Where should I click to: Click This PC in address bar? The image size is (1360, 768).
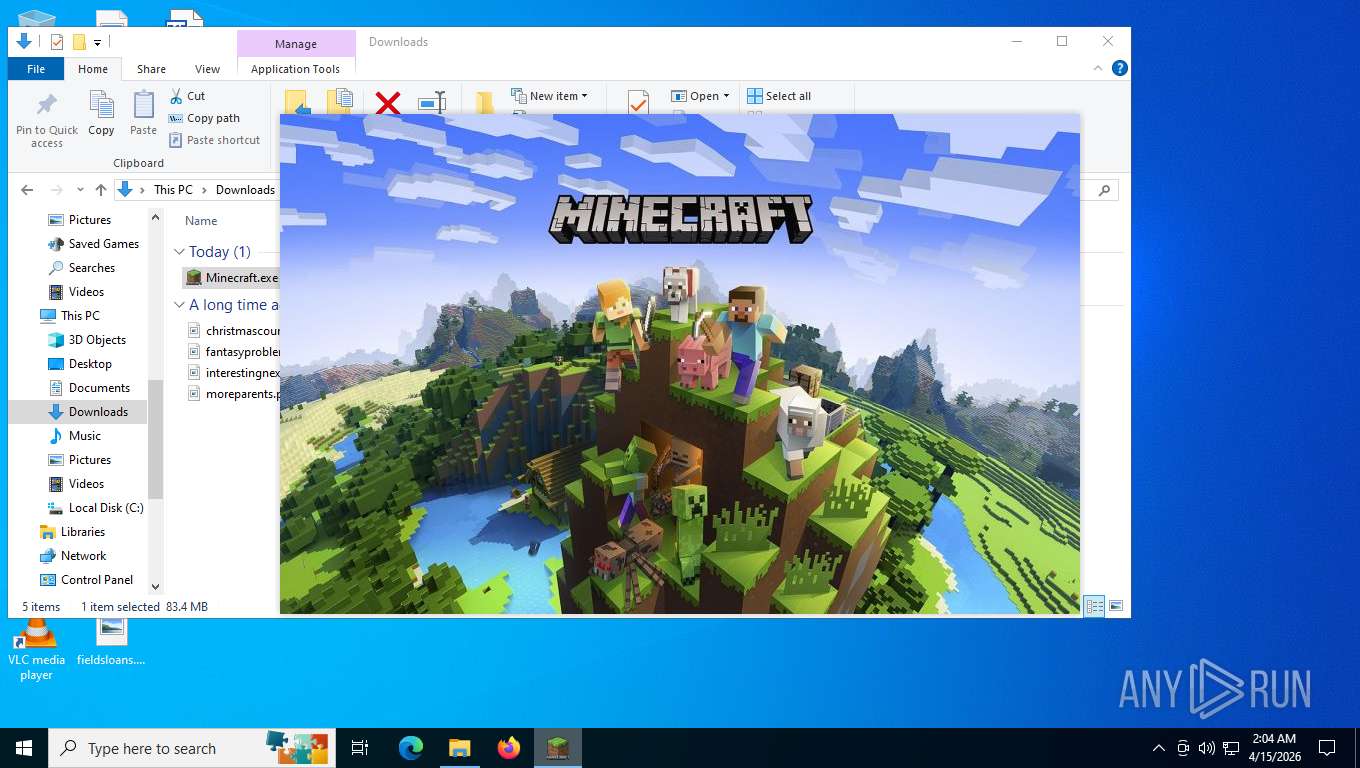173,190
